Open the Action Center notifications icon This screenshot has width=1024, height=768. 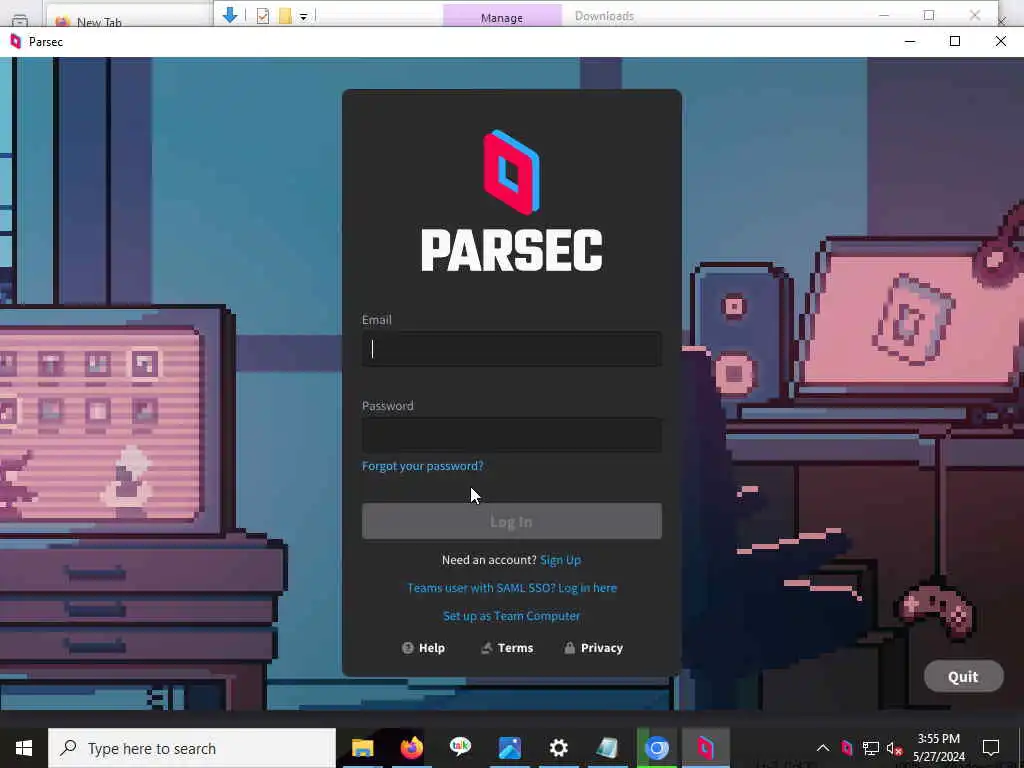[x=991, y=748]
